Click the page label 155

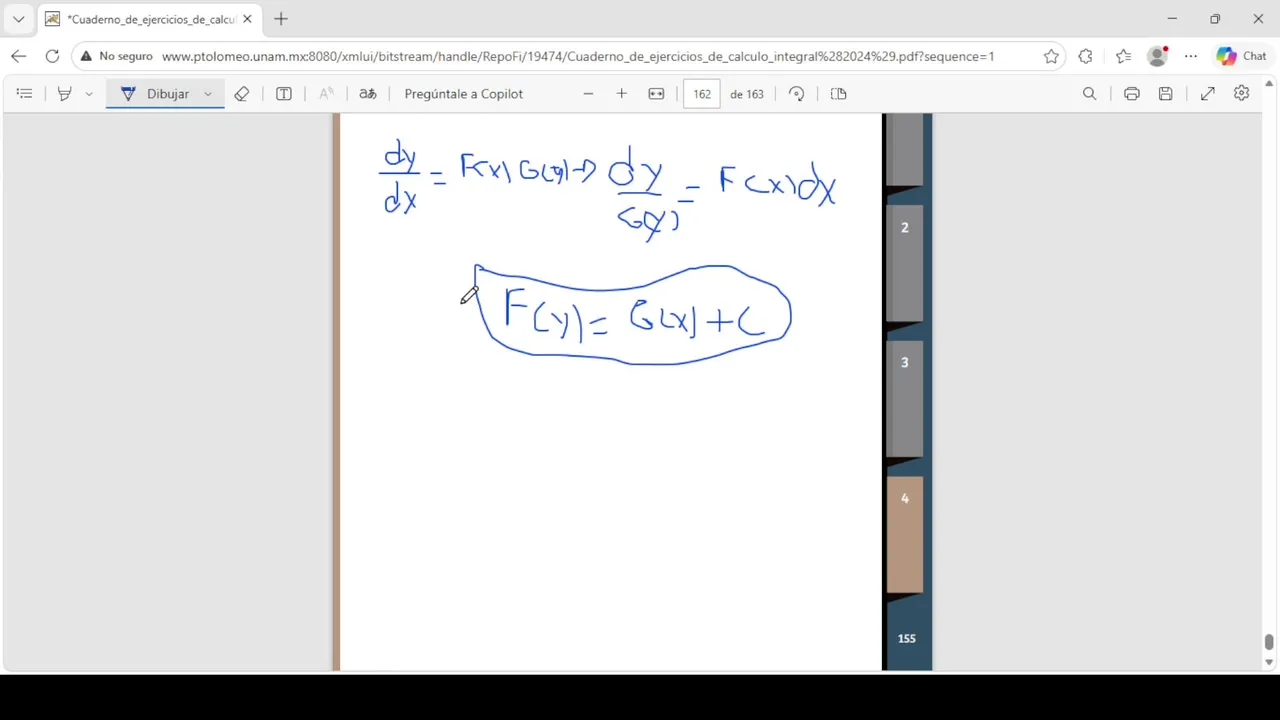click(907, 638)
